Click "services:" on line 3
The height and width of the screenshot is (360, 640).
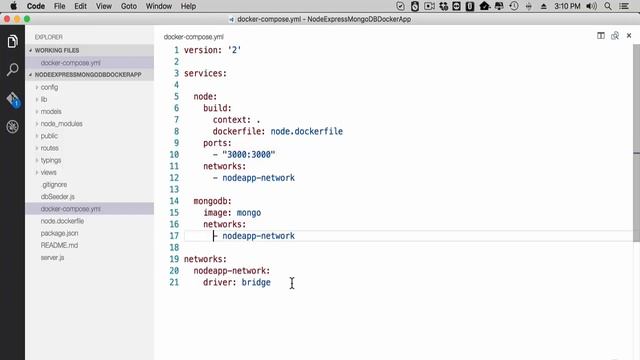205,73
